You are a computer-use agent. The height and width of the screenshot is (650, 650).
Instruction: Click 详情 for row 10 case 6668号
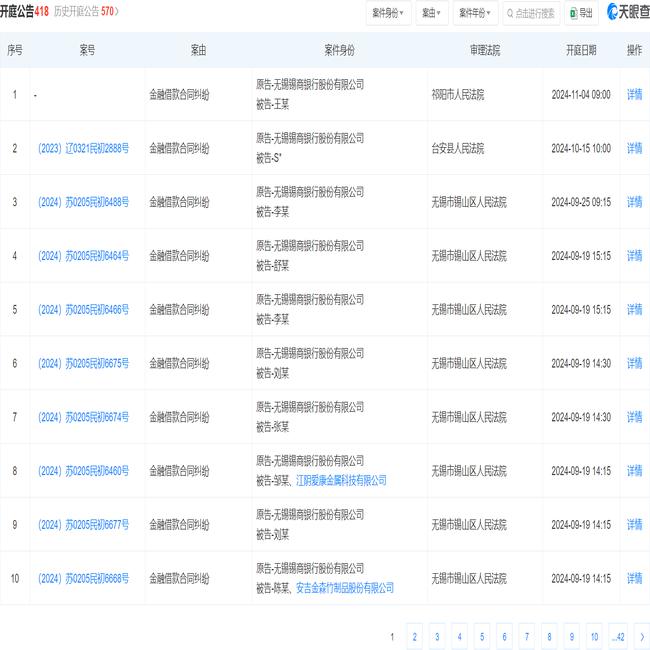[x=634, y=578]
